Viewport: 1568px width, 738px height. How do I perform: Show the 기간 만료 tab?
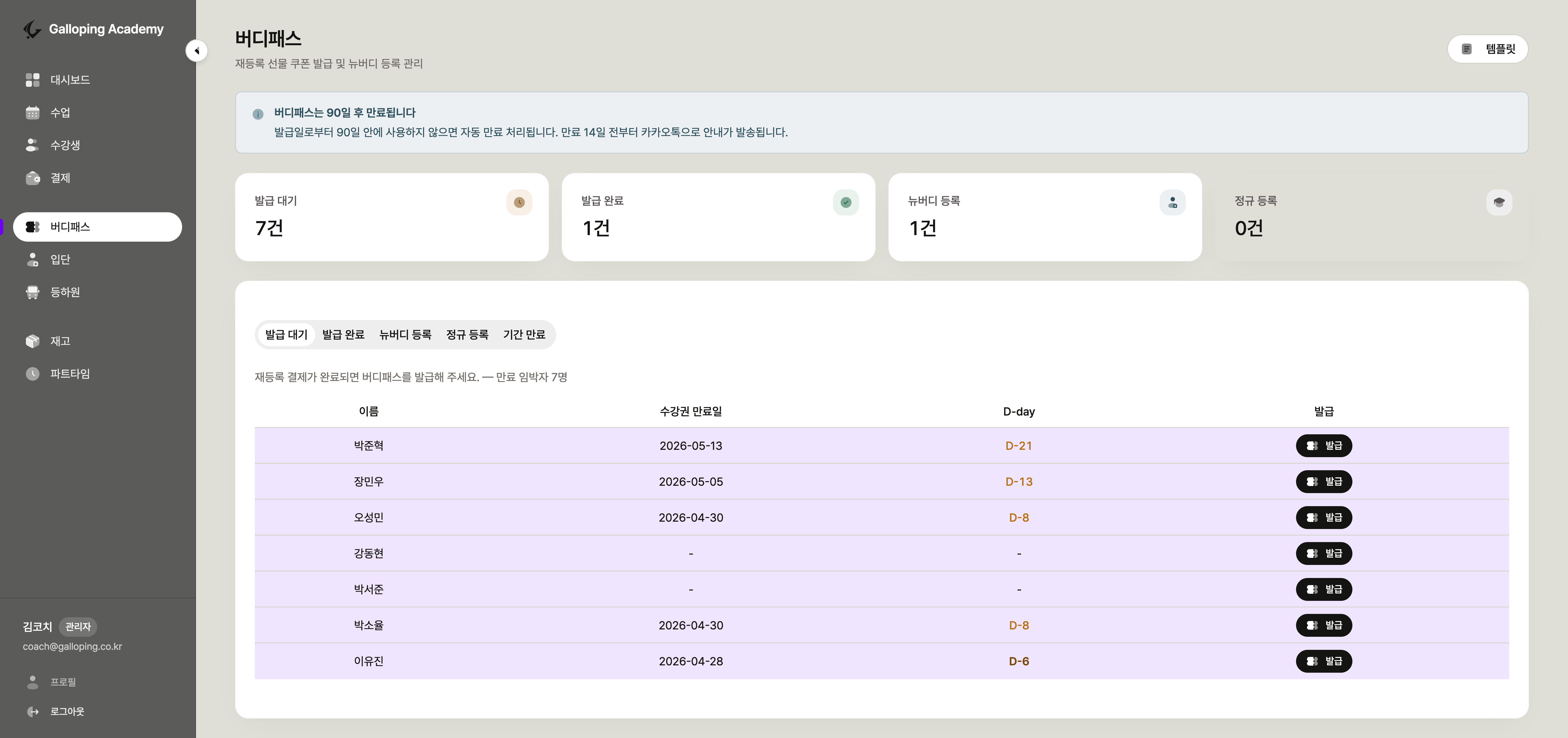pos(524,335)
